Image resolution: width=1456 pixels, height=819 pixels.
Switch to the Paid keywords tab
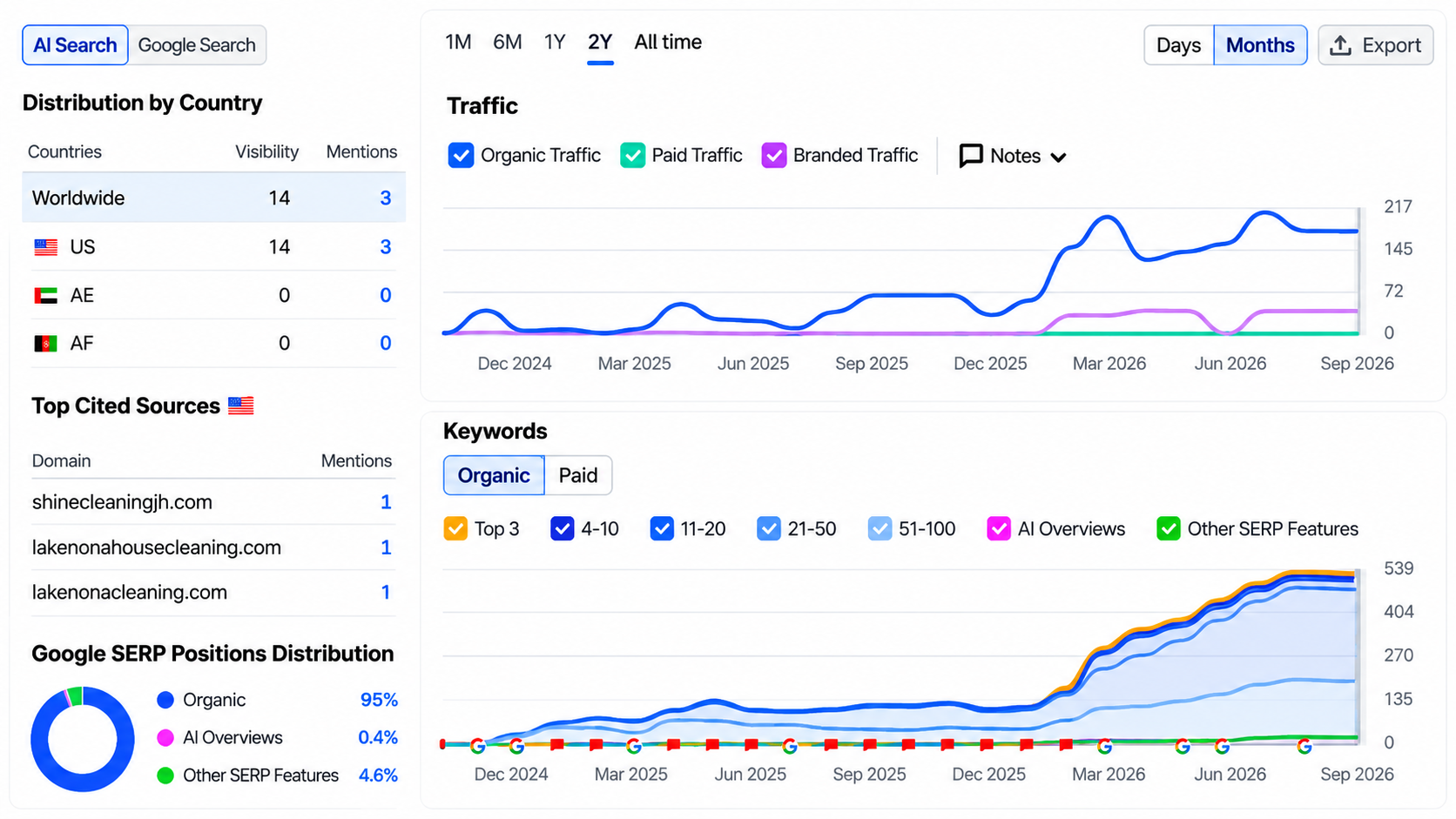point(578,475)
